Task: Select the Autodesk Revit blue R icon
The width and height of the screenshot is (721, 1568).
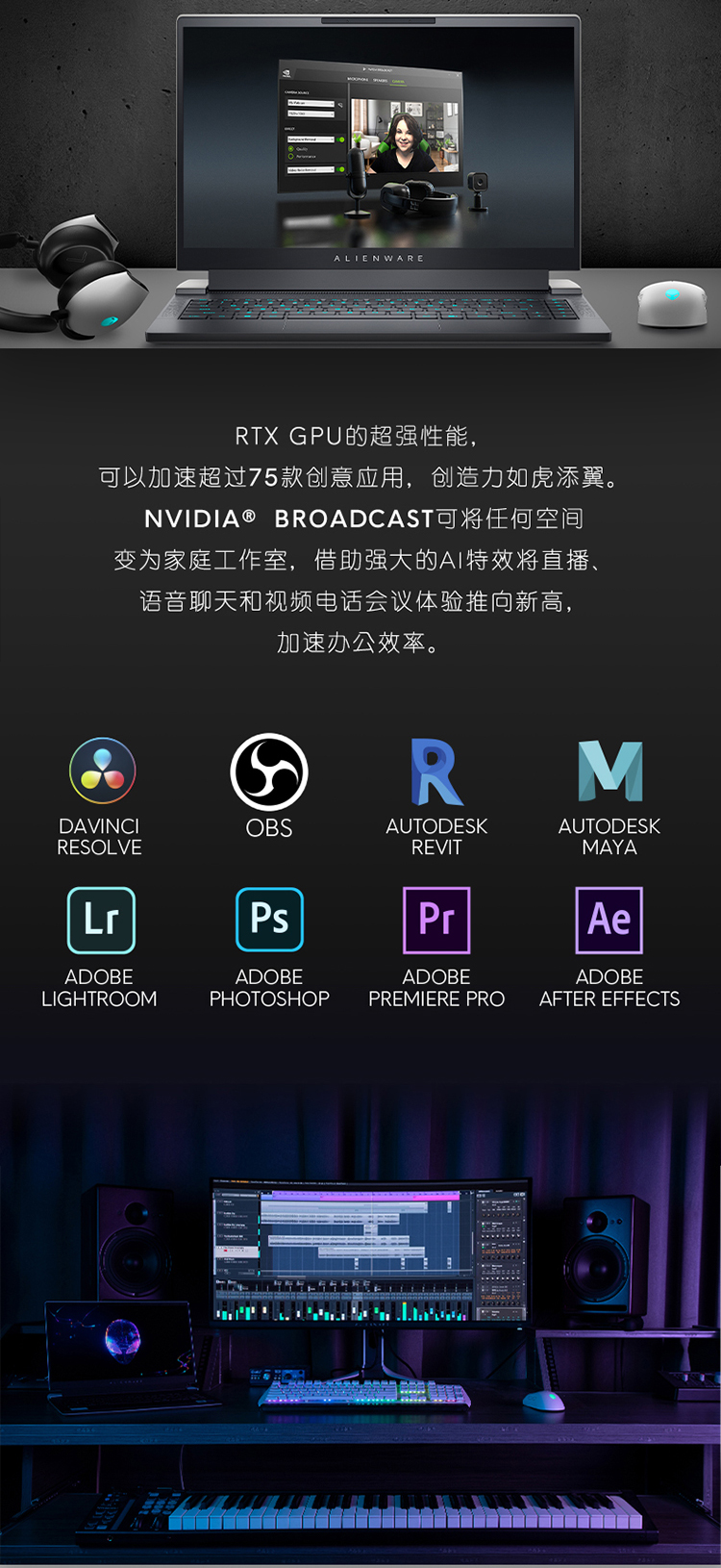Action: coord(436,771)
